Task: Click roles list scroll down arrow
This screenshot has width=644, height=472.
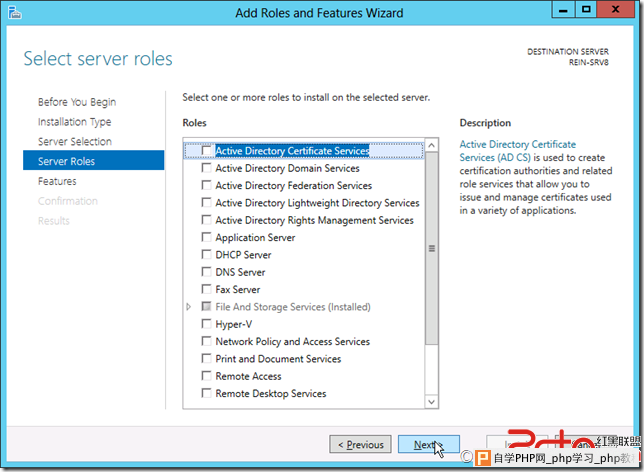Action: [x=431, y=402]
